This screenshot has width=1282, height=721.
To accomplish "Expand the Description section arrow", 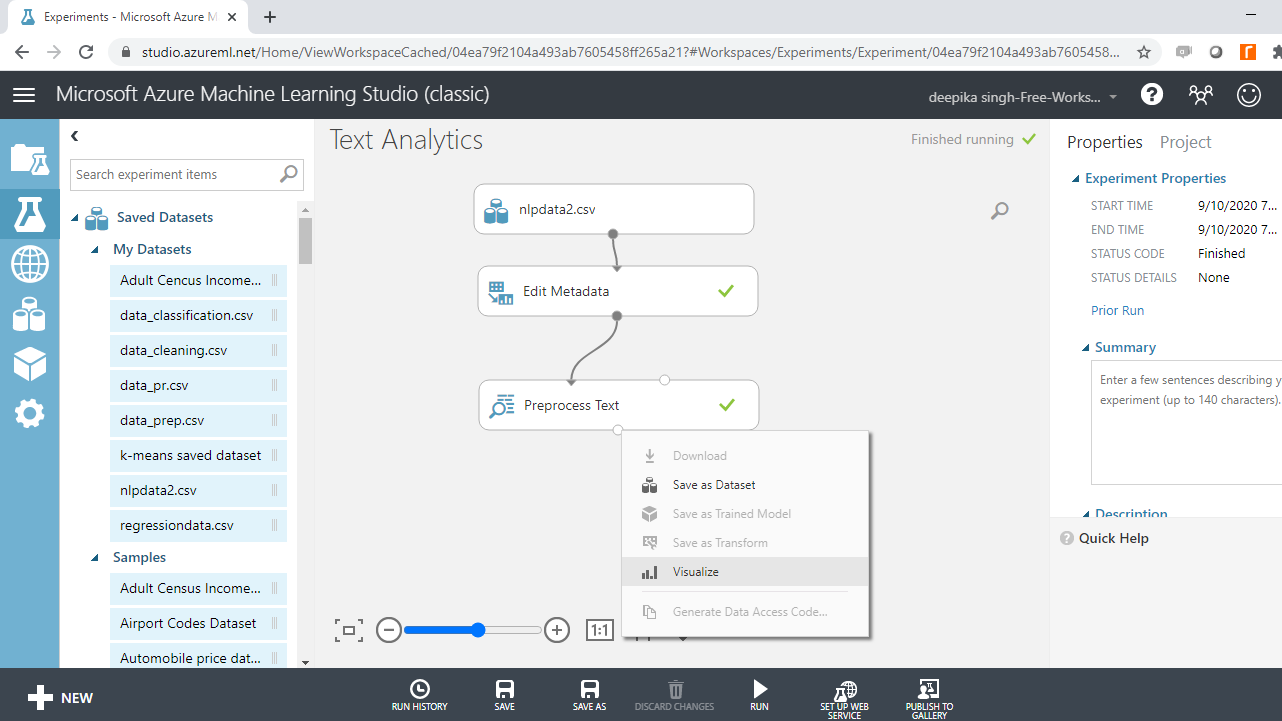I will pos(1086,514).
